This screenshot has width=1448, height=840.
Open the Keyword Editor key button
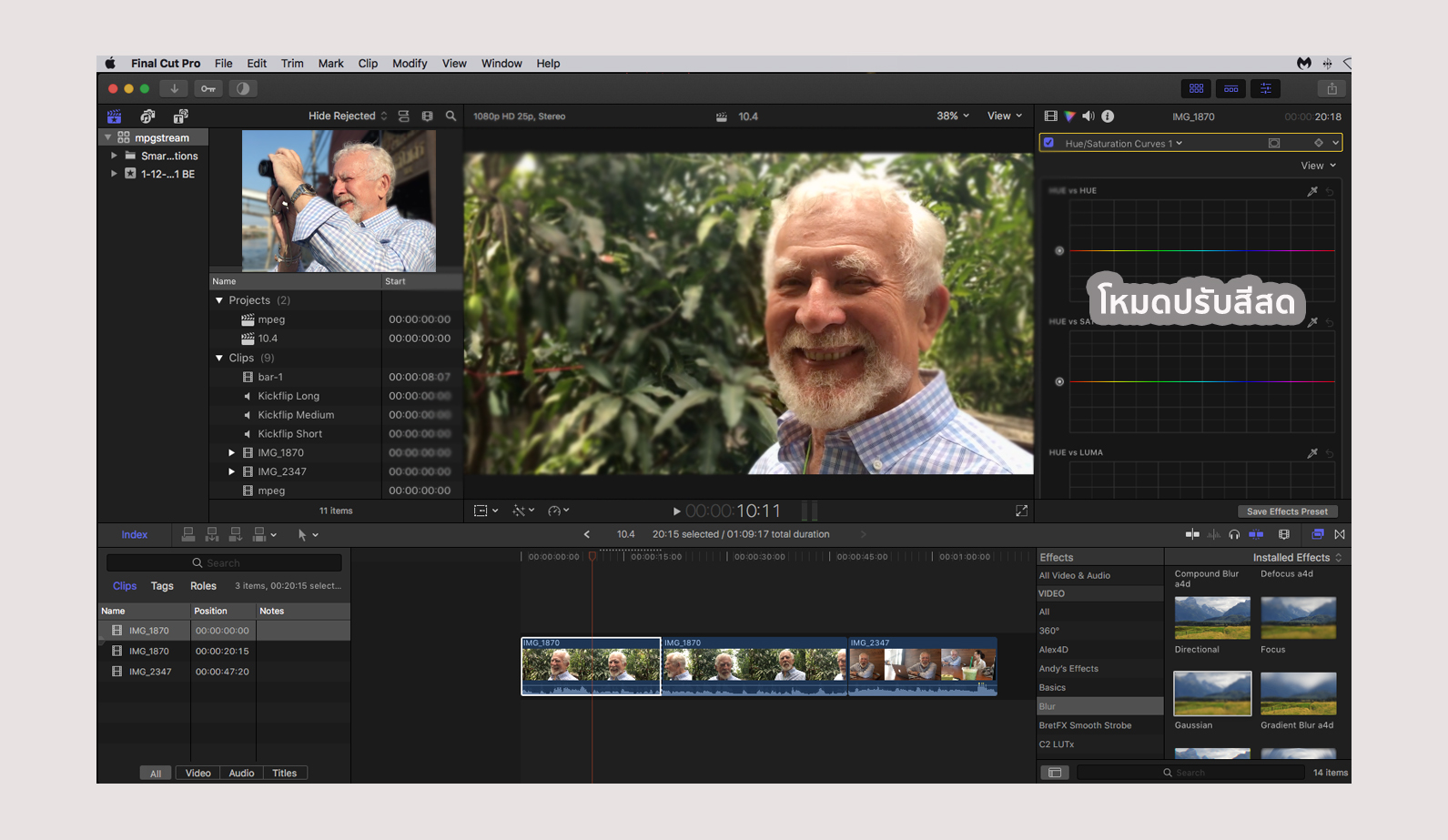point(208,88)
